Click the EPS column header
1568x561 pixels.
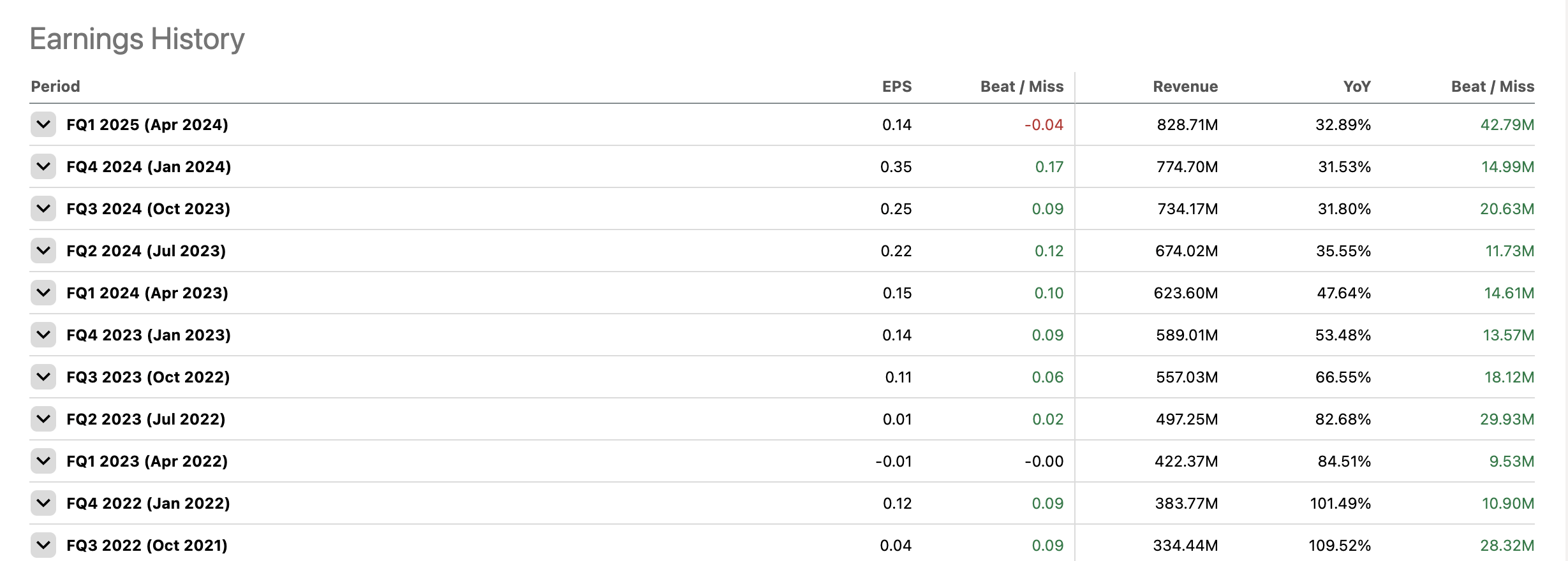(x=896, y=87)
